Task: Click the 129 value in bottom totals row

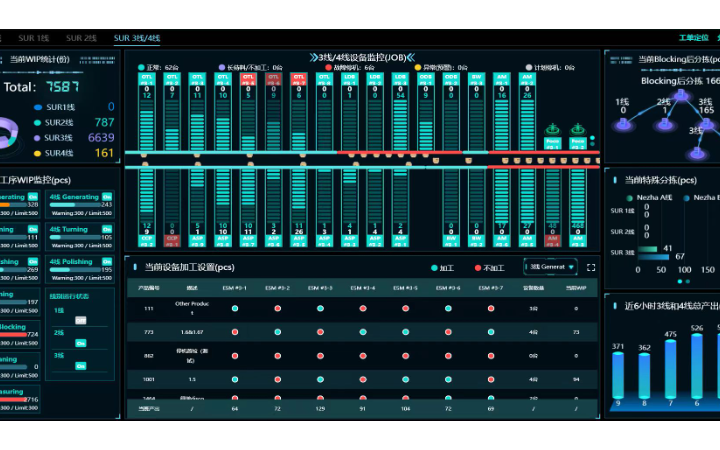Action: tap(320, 408)
